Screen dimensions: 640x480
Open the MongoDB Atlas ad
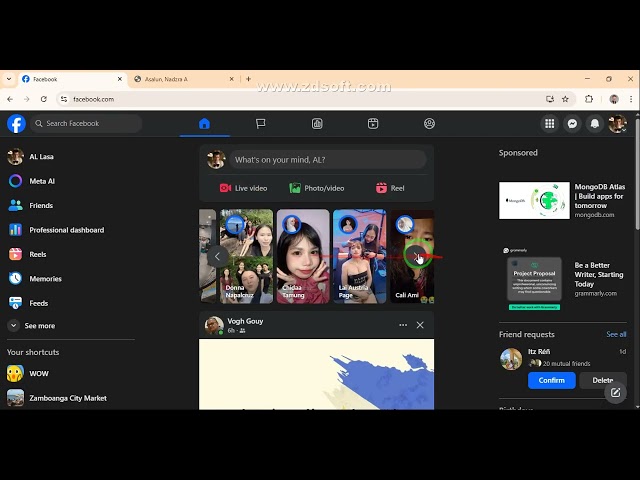pos(562,200)
